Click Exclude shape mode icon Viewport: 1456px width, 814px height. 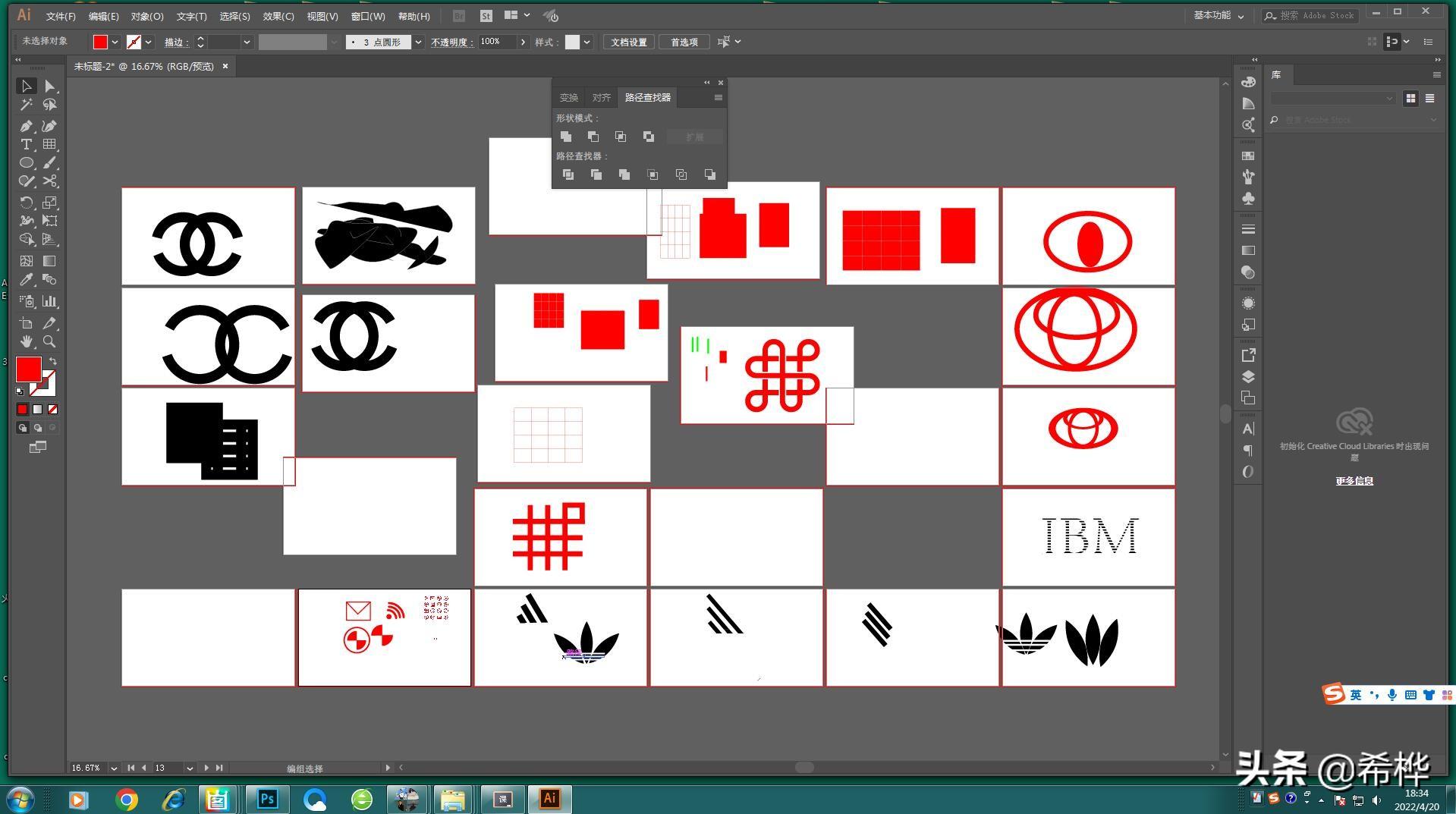(649, 137)
